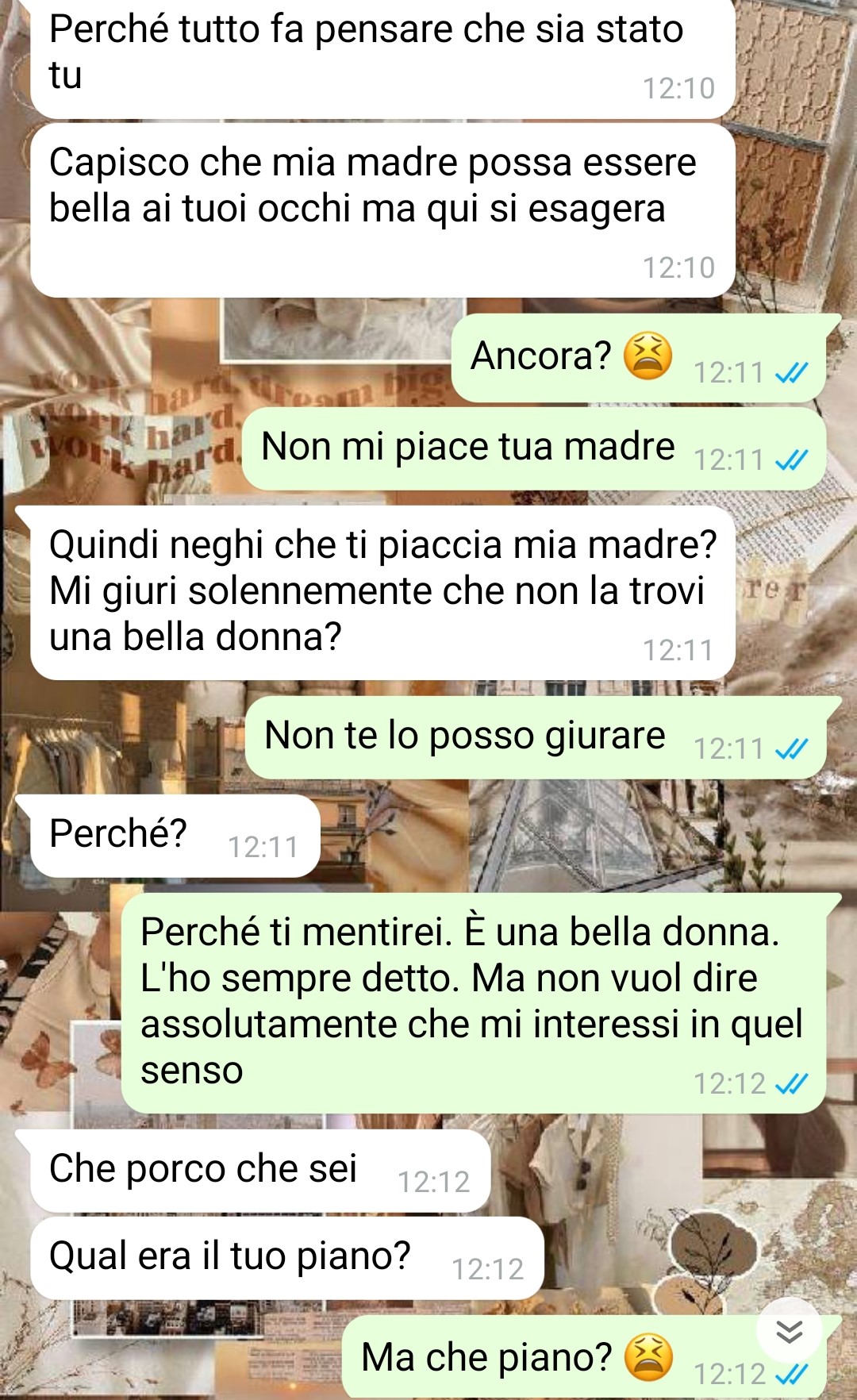This screenshot has width=857, height=1400.
Task: Tap the scroll-to-bottom double chevron button
Action: (x=789, y=1332)
